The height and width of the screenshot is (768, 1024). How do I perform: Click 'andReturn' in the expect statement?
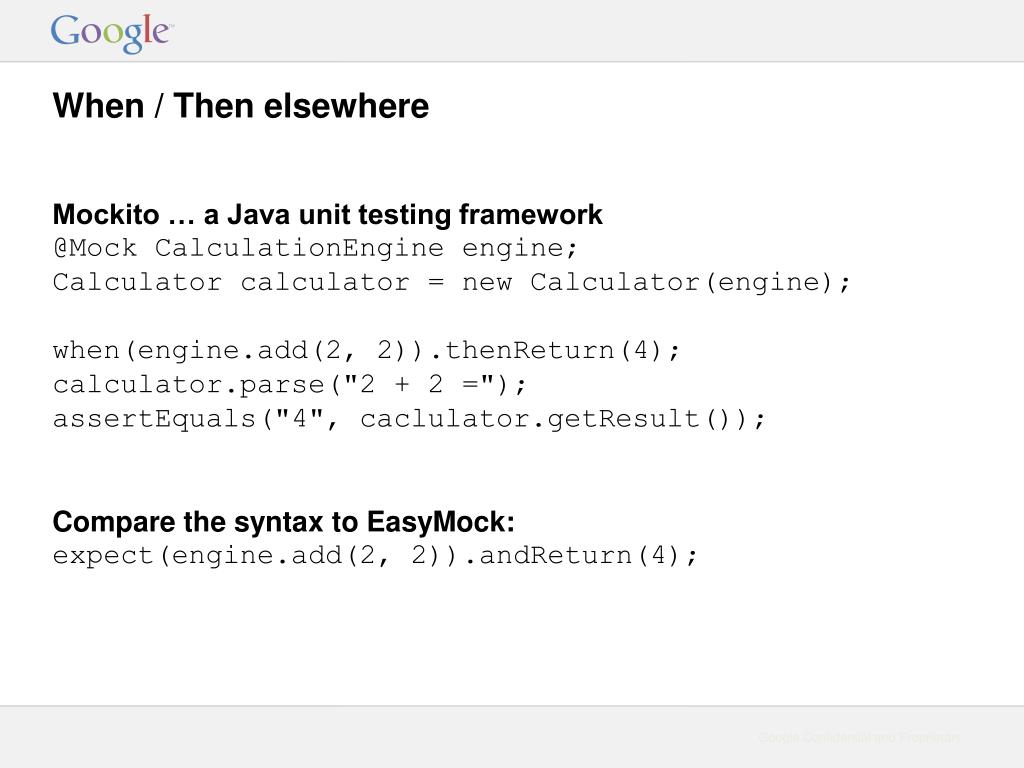pos(555,556)
